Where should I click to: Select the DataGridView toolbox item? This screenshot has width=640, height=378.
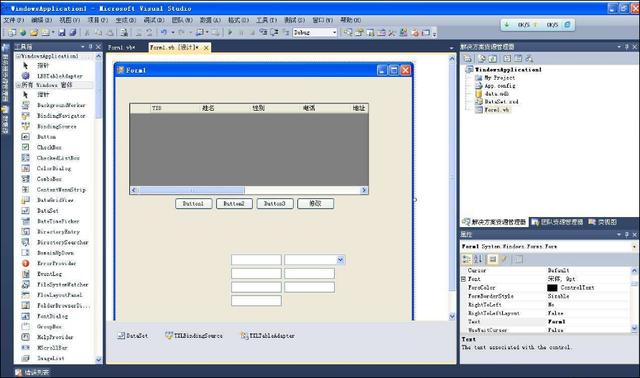click(56, 200)
